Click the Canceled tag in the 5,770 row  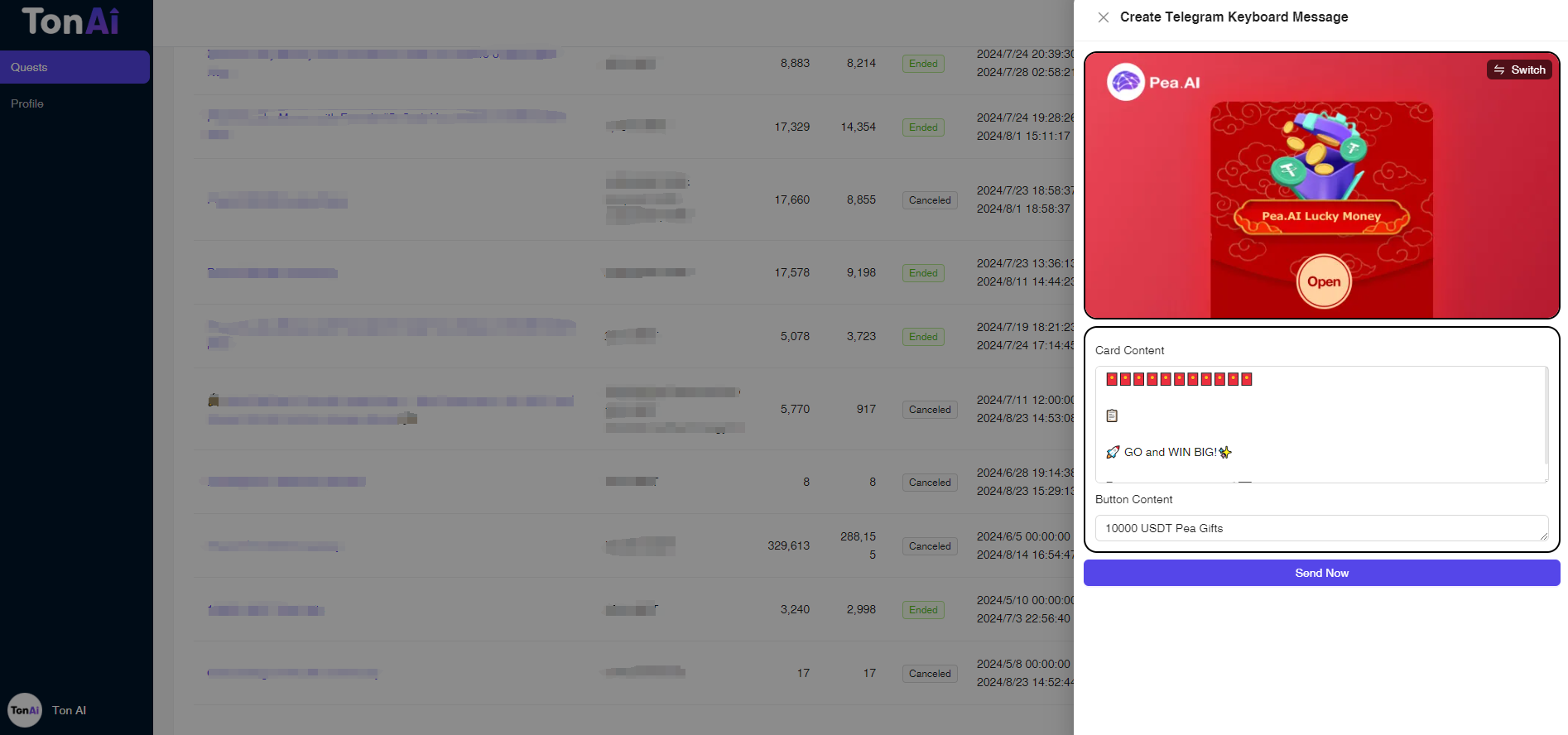[x=930, y=410]
